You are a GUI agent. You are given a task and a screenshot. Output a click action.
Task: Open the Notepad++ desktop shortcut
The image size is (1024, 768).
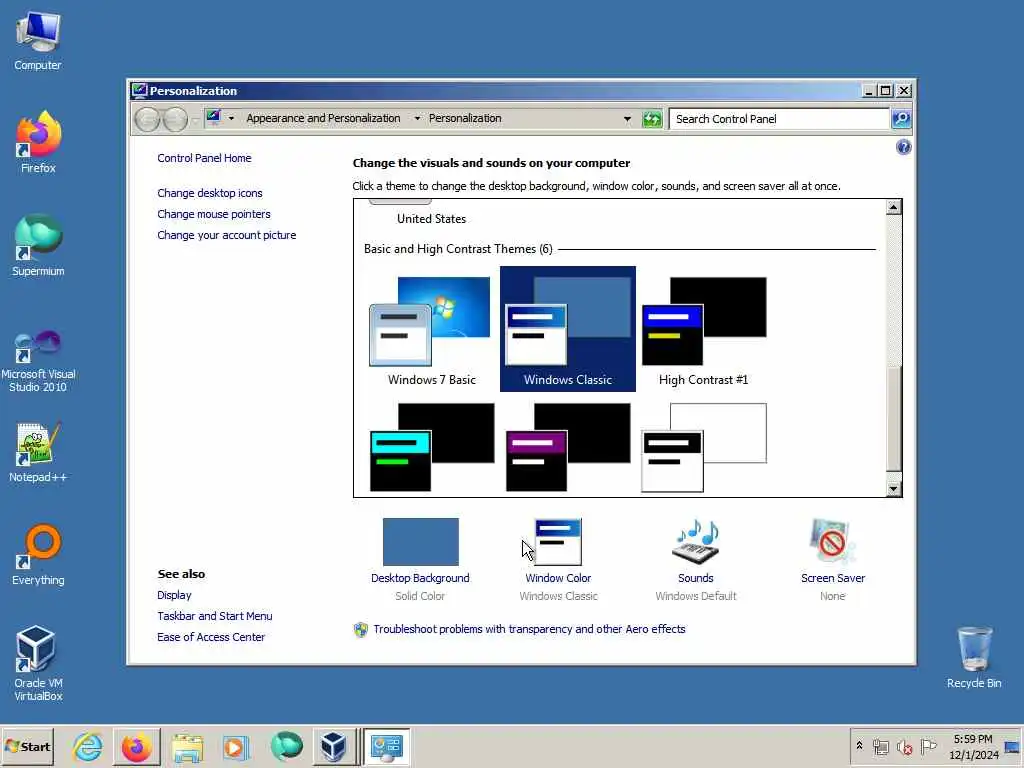point(38,452)
